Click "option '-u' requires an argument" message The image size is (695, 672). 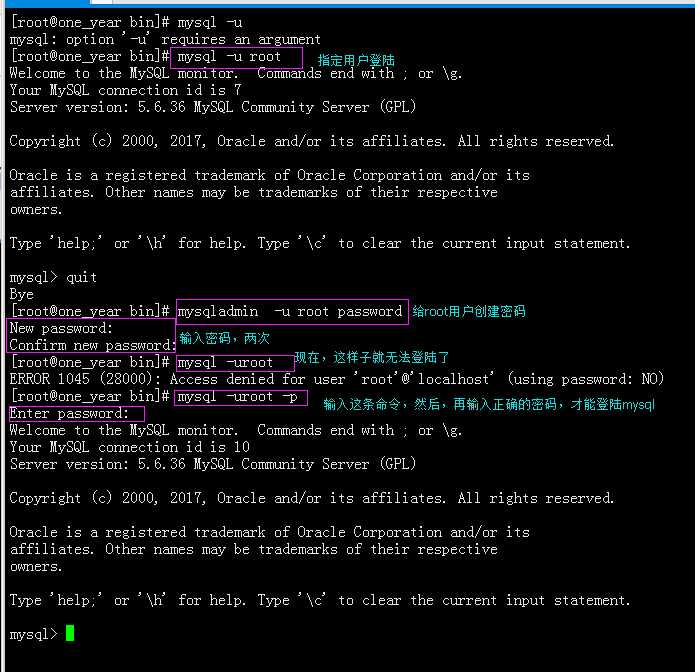193,39
